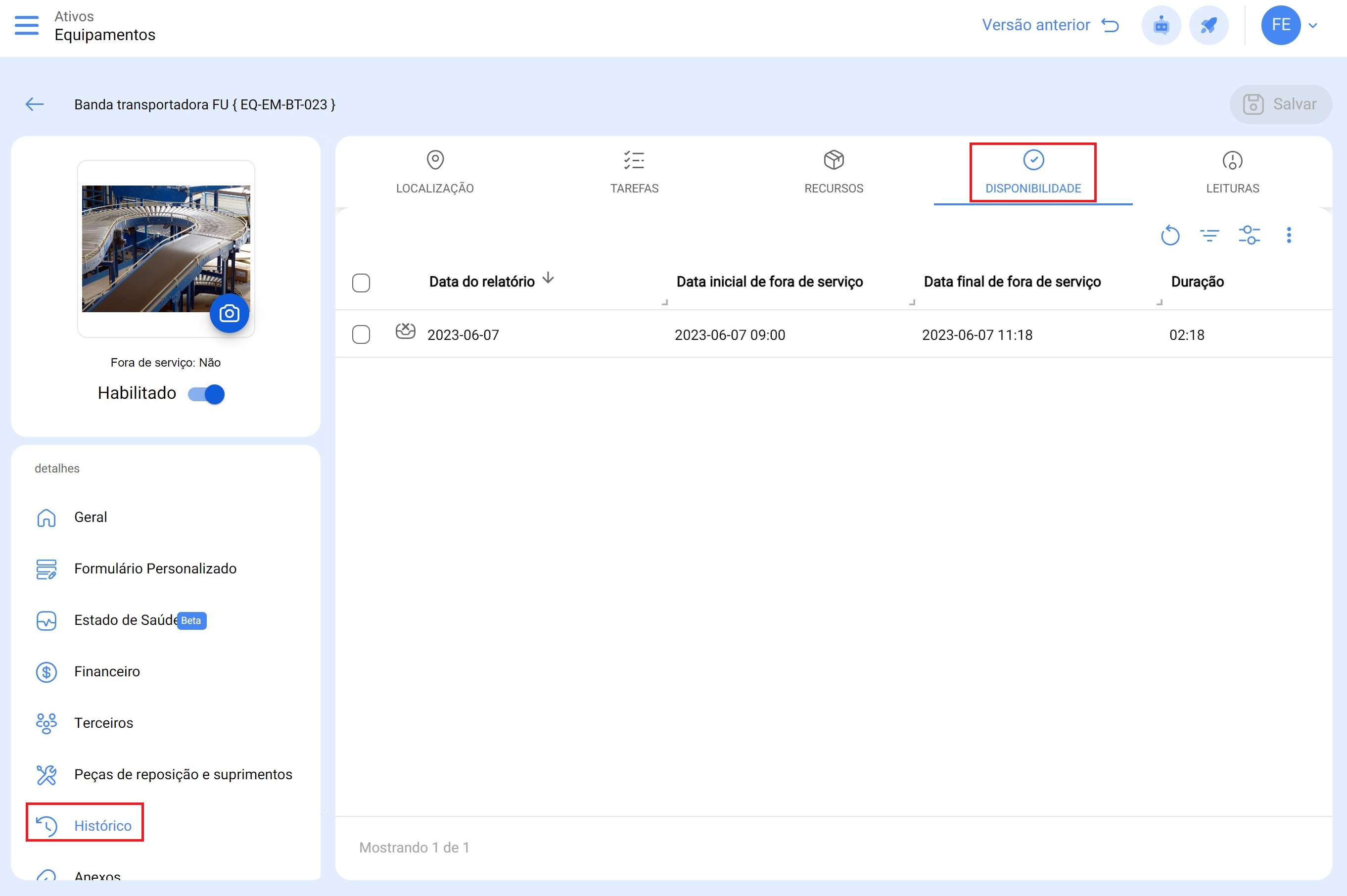Image resolution: width=1347 pixels, height=896 pixels.
Task: Click the camera button on the equipment photo
Action: click(229, 313)
